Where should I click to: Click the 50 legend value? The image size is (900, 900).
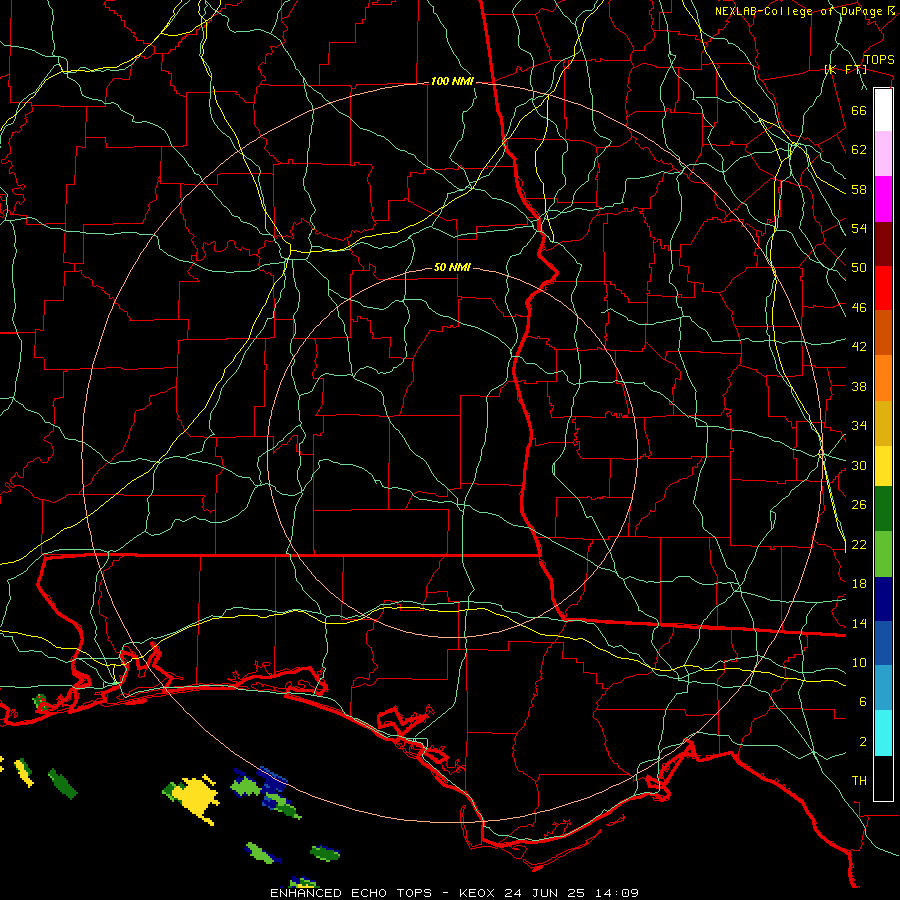click(x=859, y=268)
